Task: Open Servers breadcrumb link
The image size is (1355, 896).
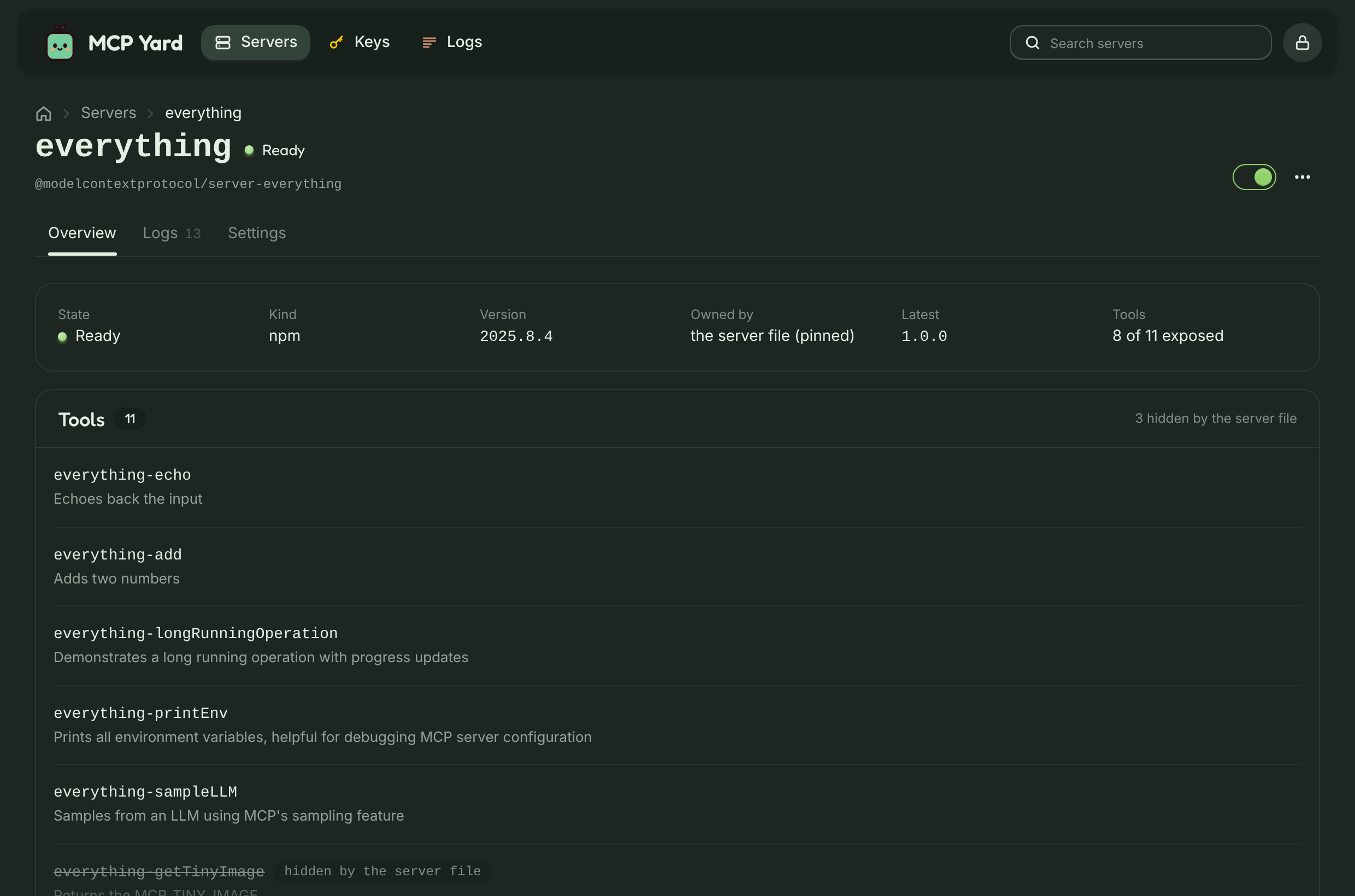Action: tap(109, 113)
